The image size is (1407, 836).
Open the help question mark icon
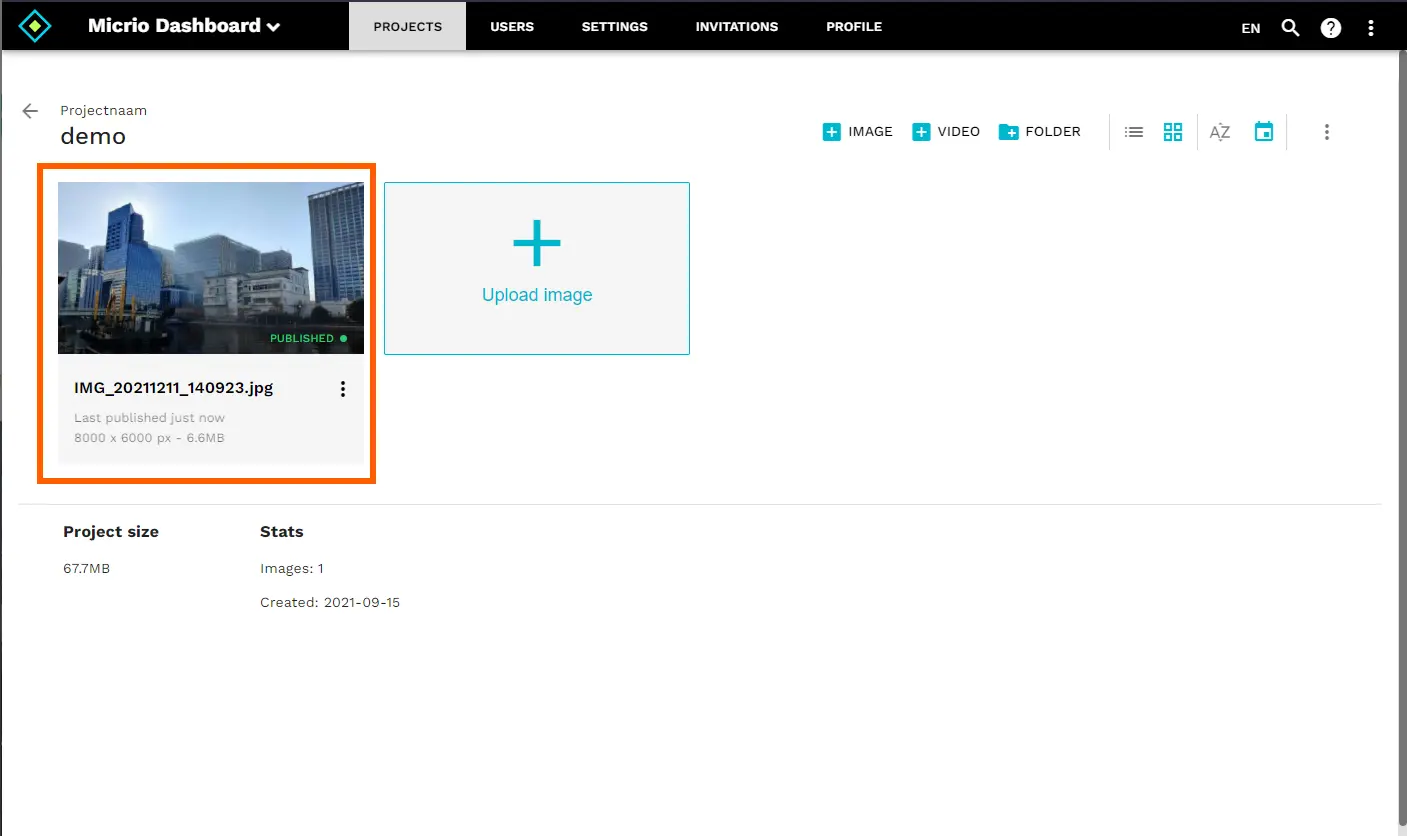click(x=1330, y=28)
